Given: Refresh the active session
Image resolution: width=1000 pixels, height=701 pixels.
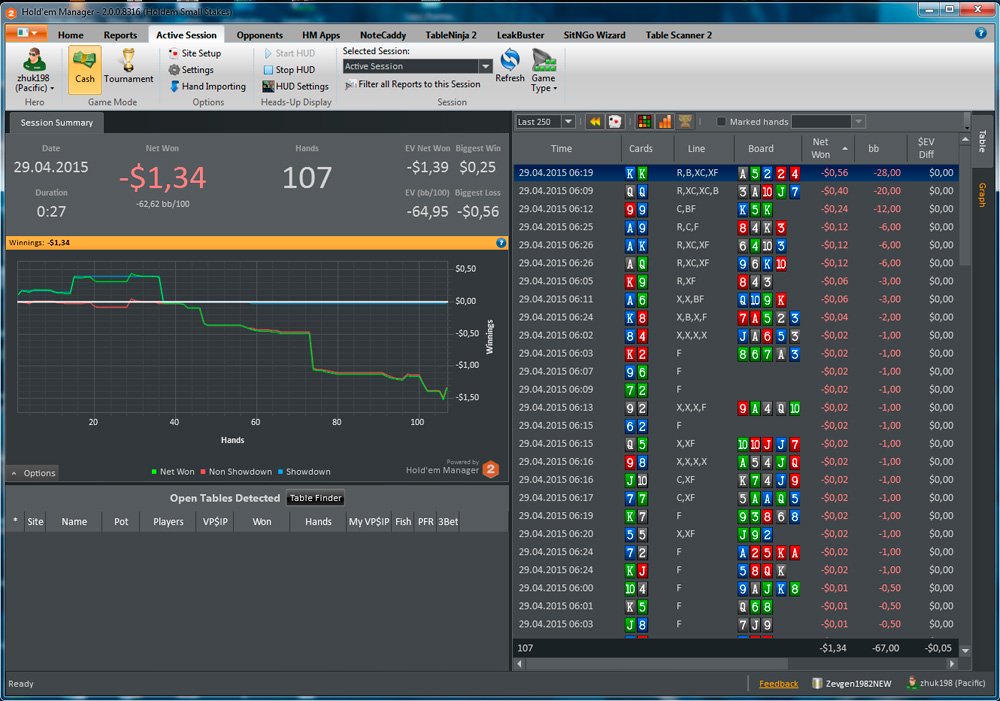Looking at the screenshot, I should pos(510,65).
